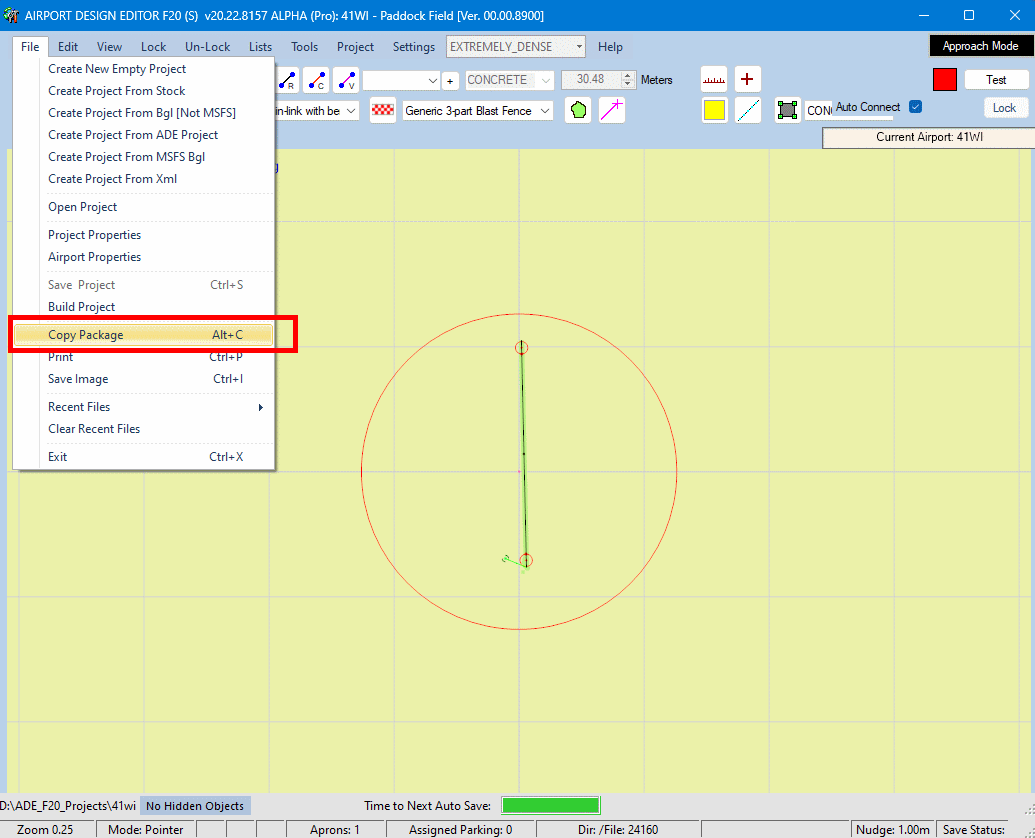
Task: Expand the Recent Files submenu
Action: [155, 407]
